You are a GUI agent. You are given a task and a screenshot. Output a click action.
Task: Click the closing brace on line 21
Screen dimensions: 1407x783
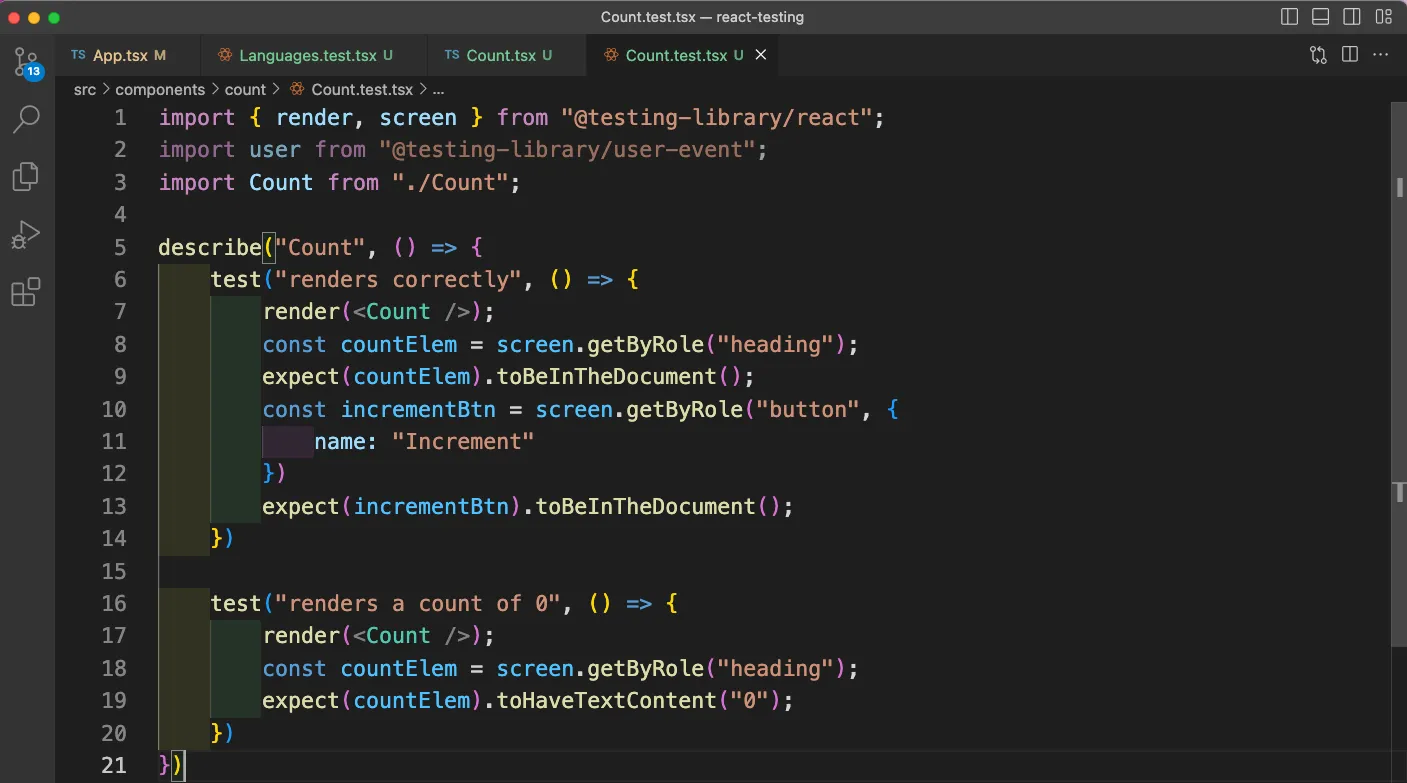(x=165, y=765)
